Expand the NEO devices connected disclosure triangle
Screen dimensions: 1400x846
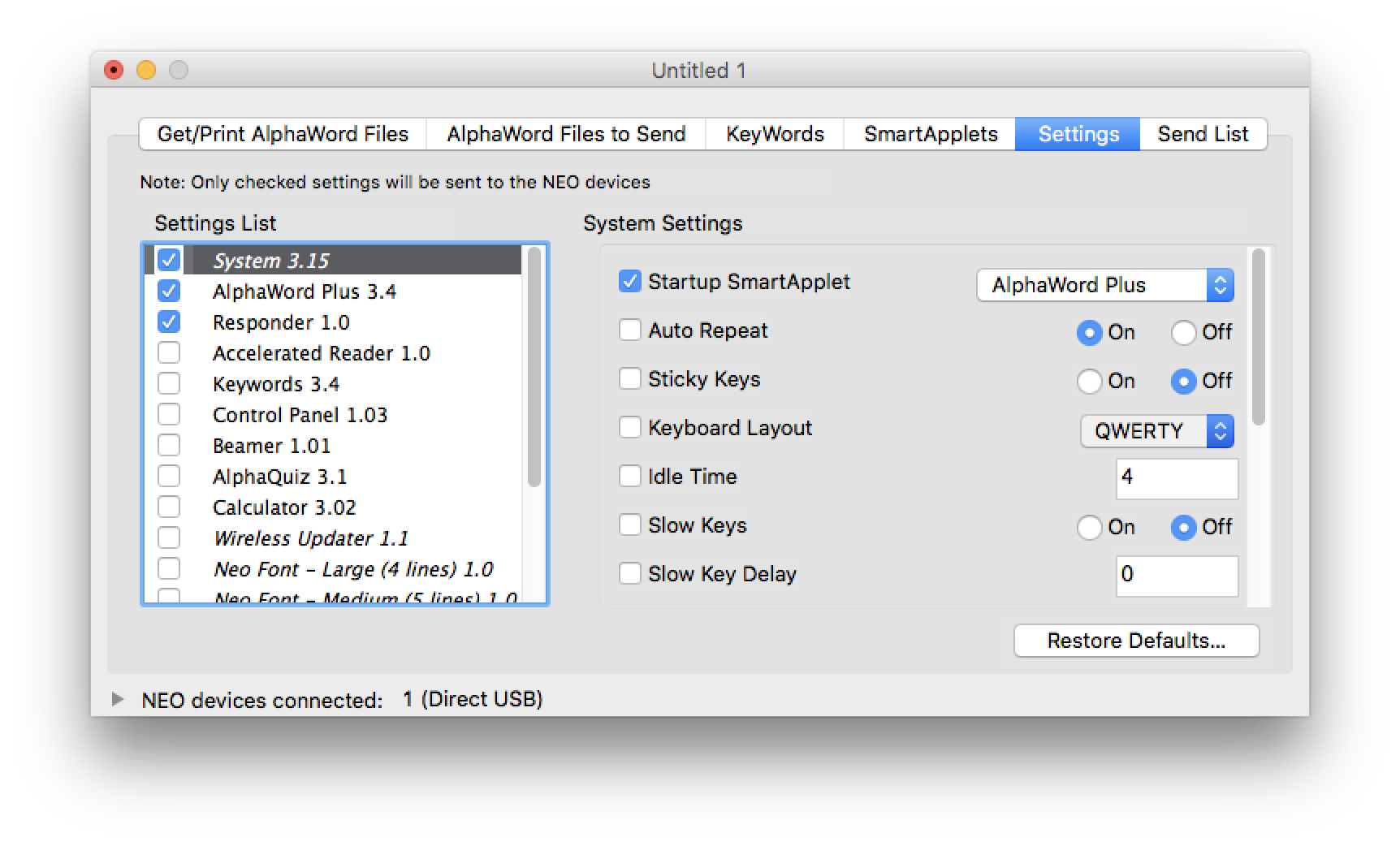tap(118, 699)
